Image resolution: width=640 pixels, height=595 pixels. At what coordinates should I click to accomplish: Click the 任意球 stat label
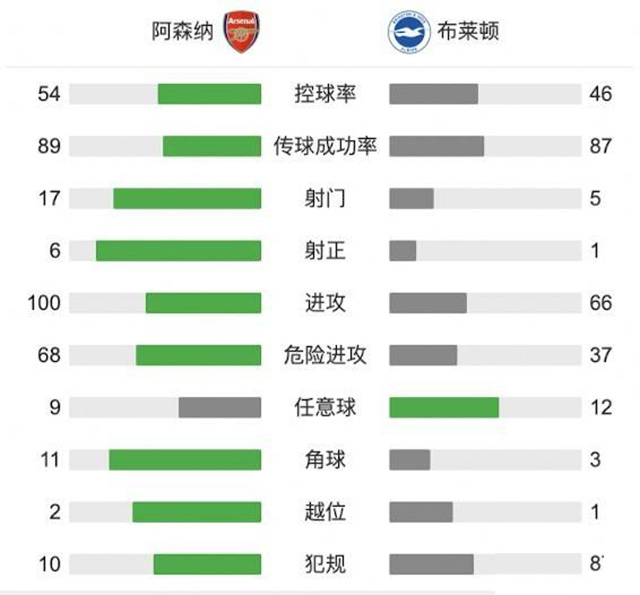point(325,407)
